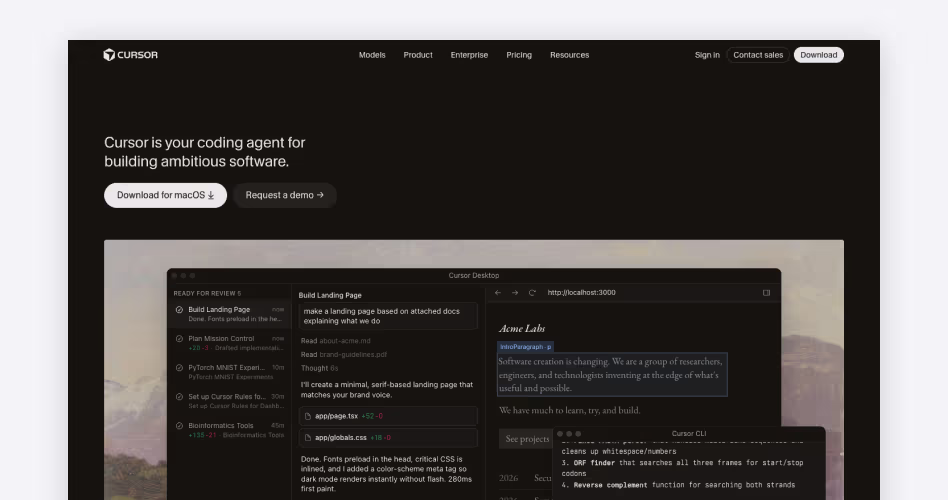The width and height of the screenshot is (948, 500).
Task: Click the status check icon for Build Landing Page
Action: pyautogui.click(x=179, y=310)
